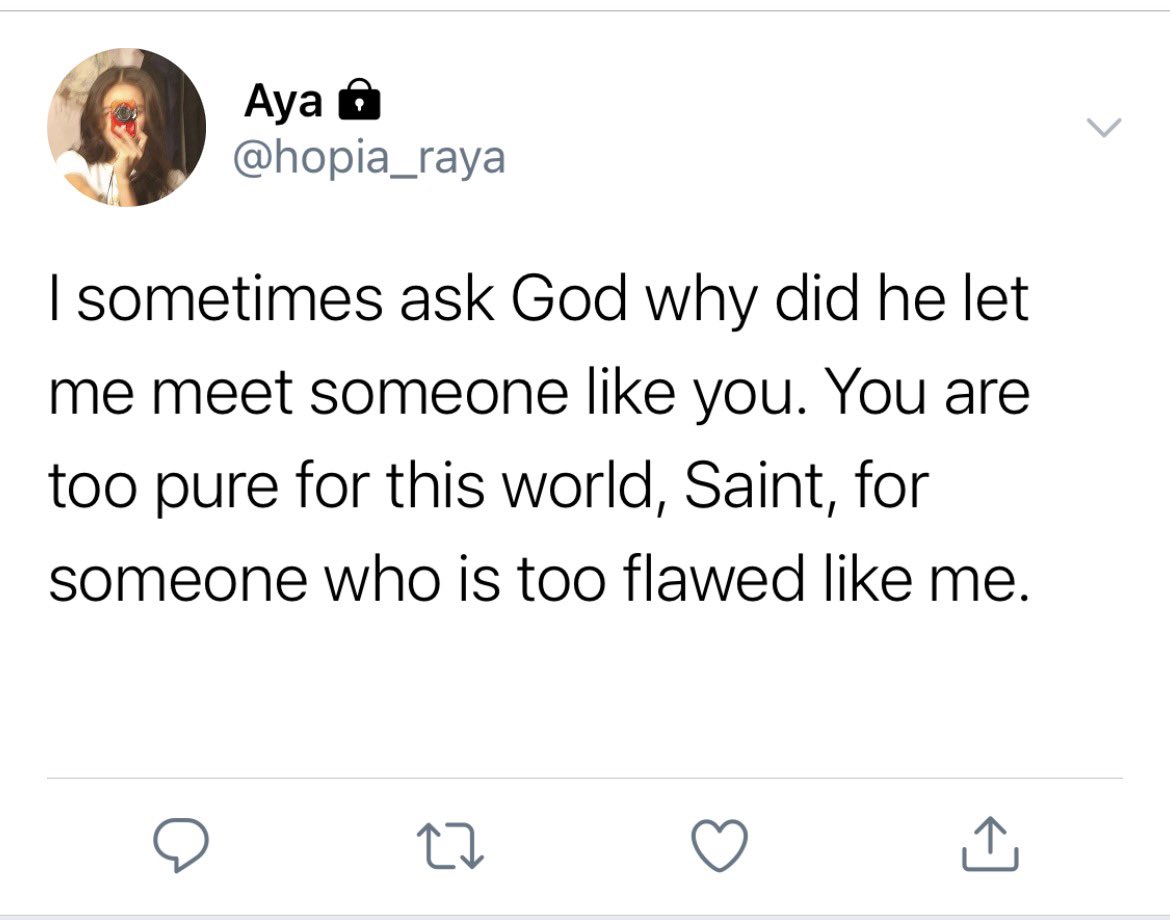This screenshot has width=1170, height=920.
Task: Open Aya's profile picture
Action: click(127, 128)
